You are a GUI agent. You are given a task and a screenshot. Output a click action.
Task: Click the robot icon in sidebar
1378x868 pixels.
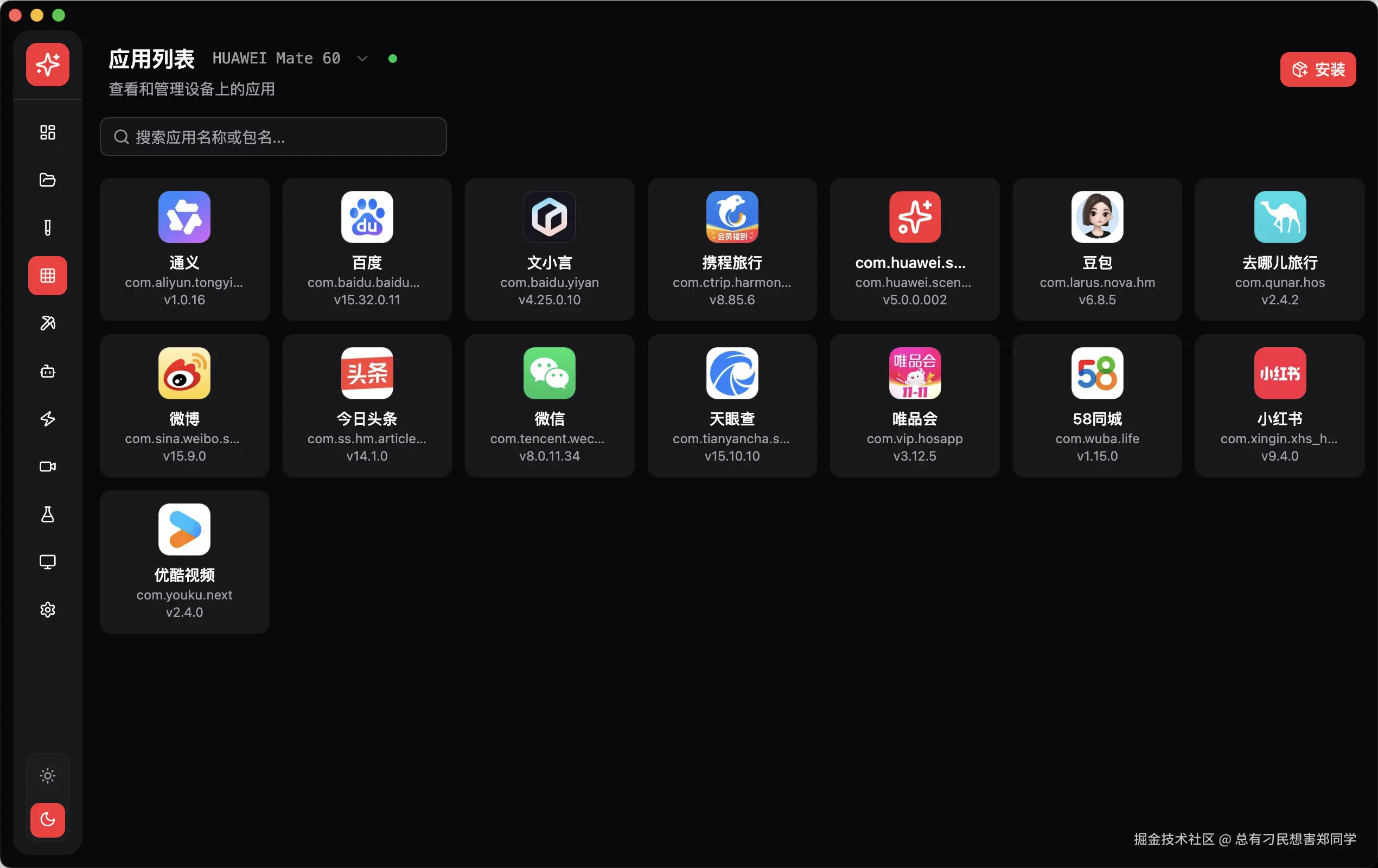click(48, 372)
